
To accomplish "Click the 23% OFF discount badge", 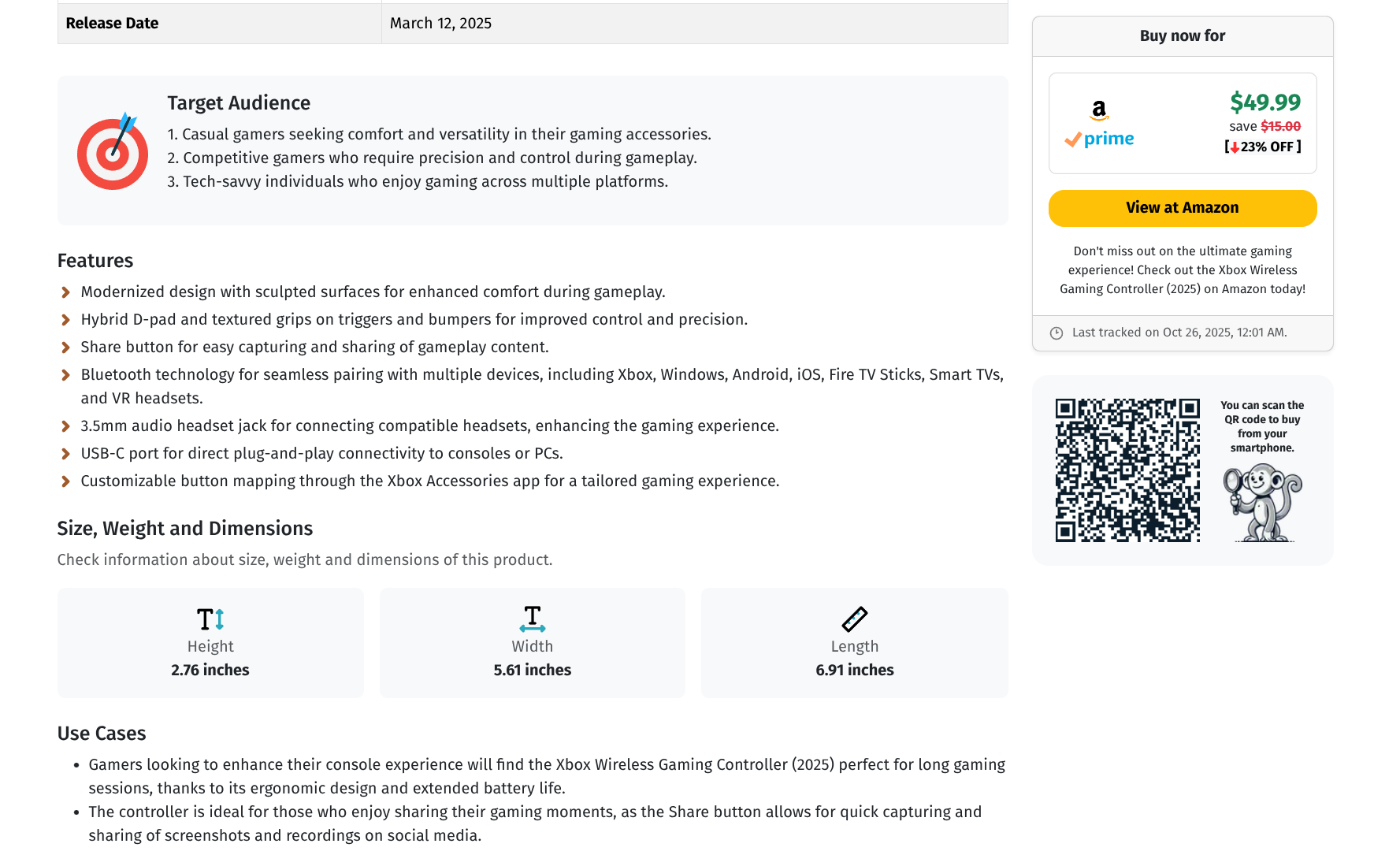I will pyautogui.click(x=1263, y=147).
